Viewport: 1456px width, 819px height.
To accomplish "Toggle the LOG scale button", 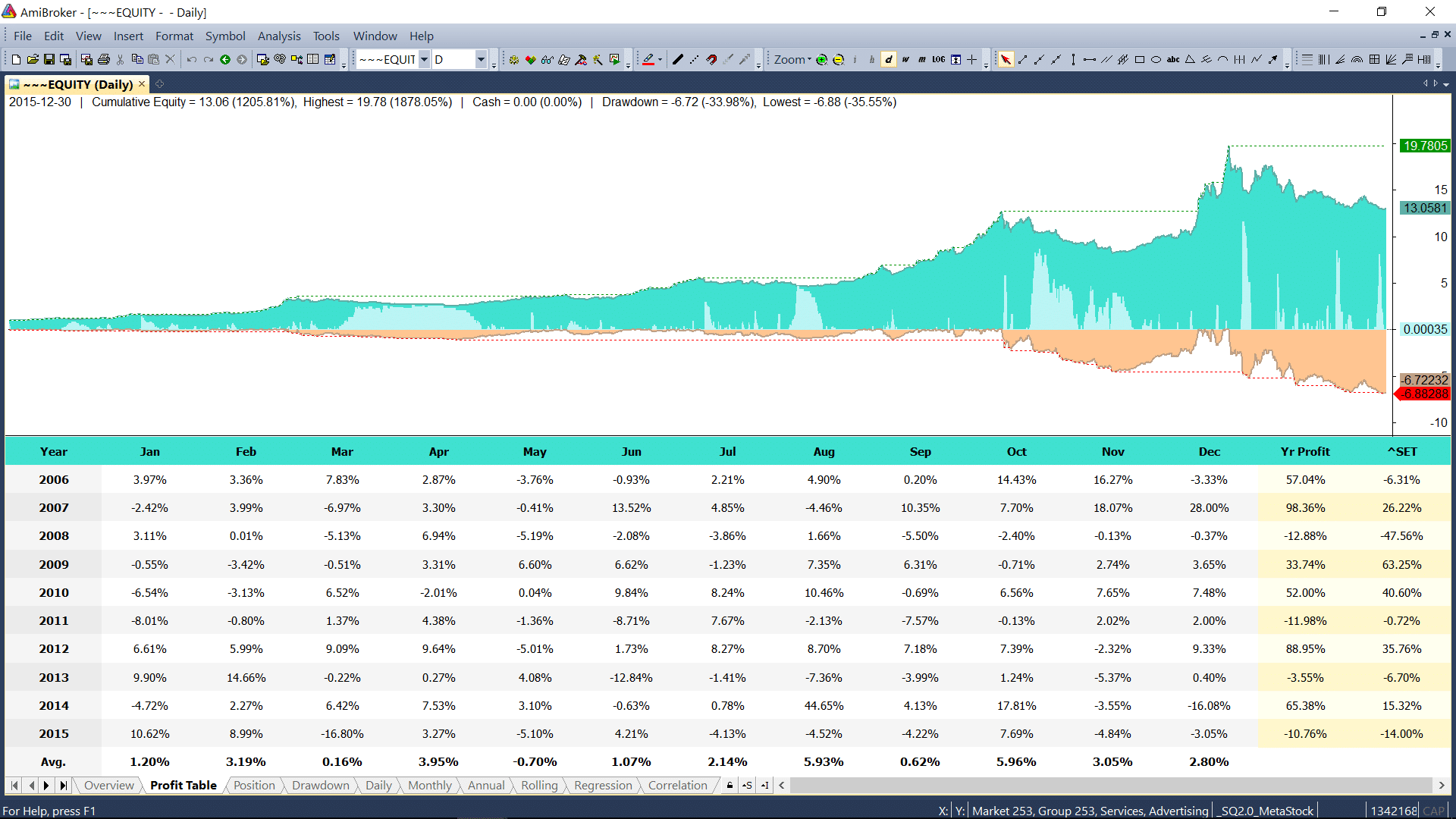I will point(938,60).
